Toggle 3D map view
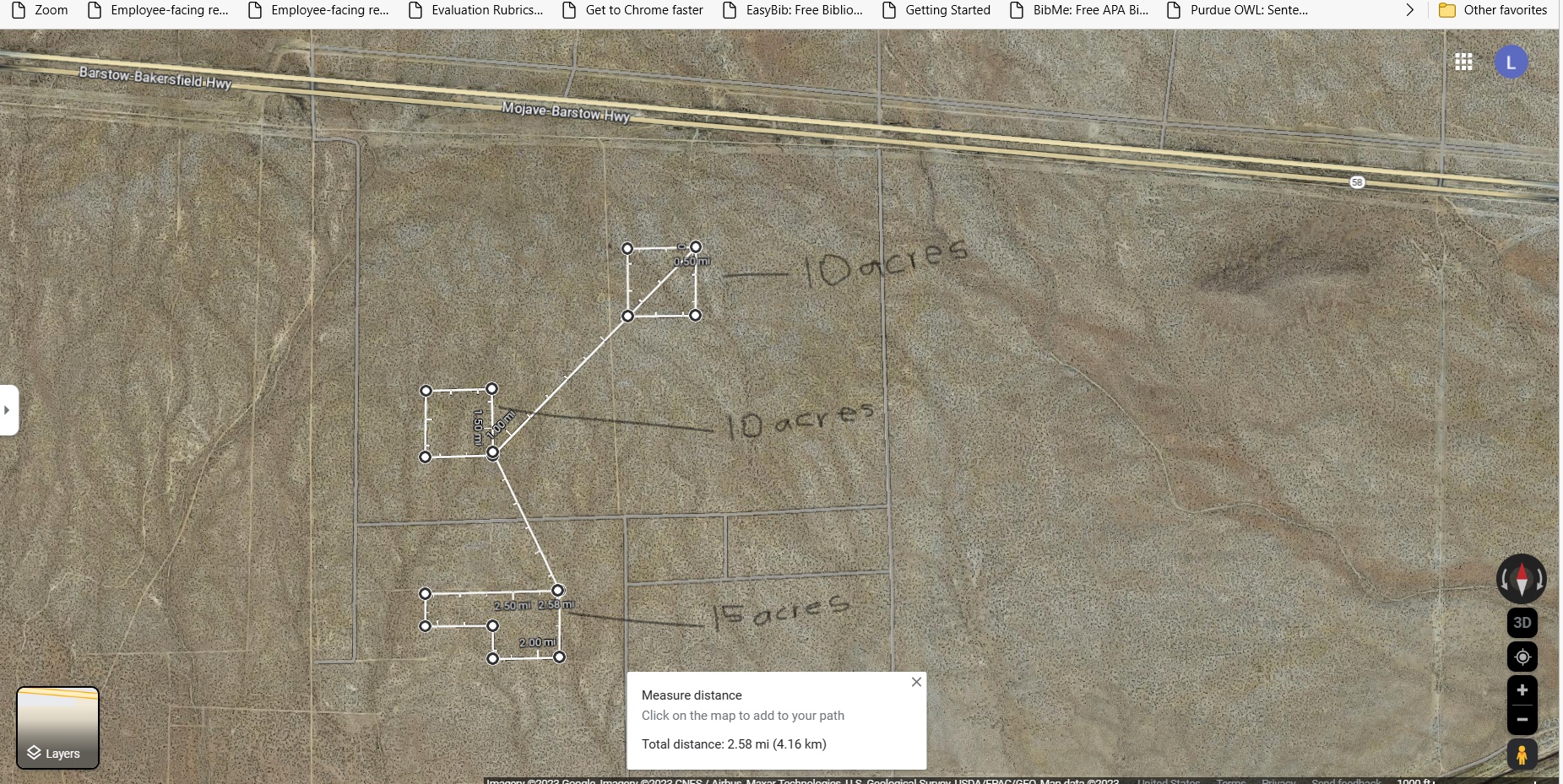The height and width of the screenshot is (784, 1563). tap(1522, 622)
